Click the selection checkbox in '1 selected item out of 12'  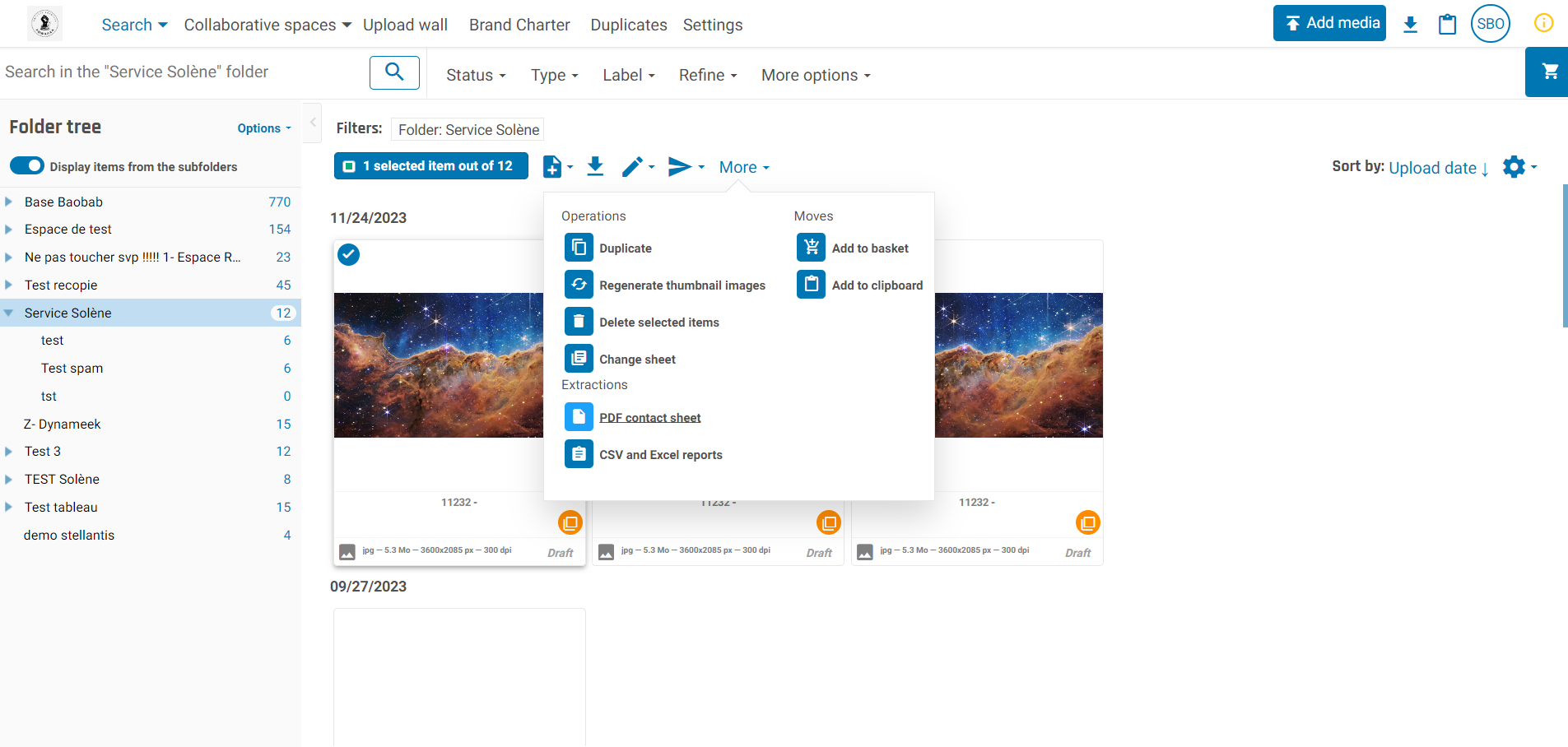(349, 165)
